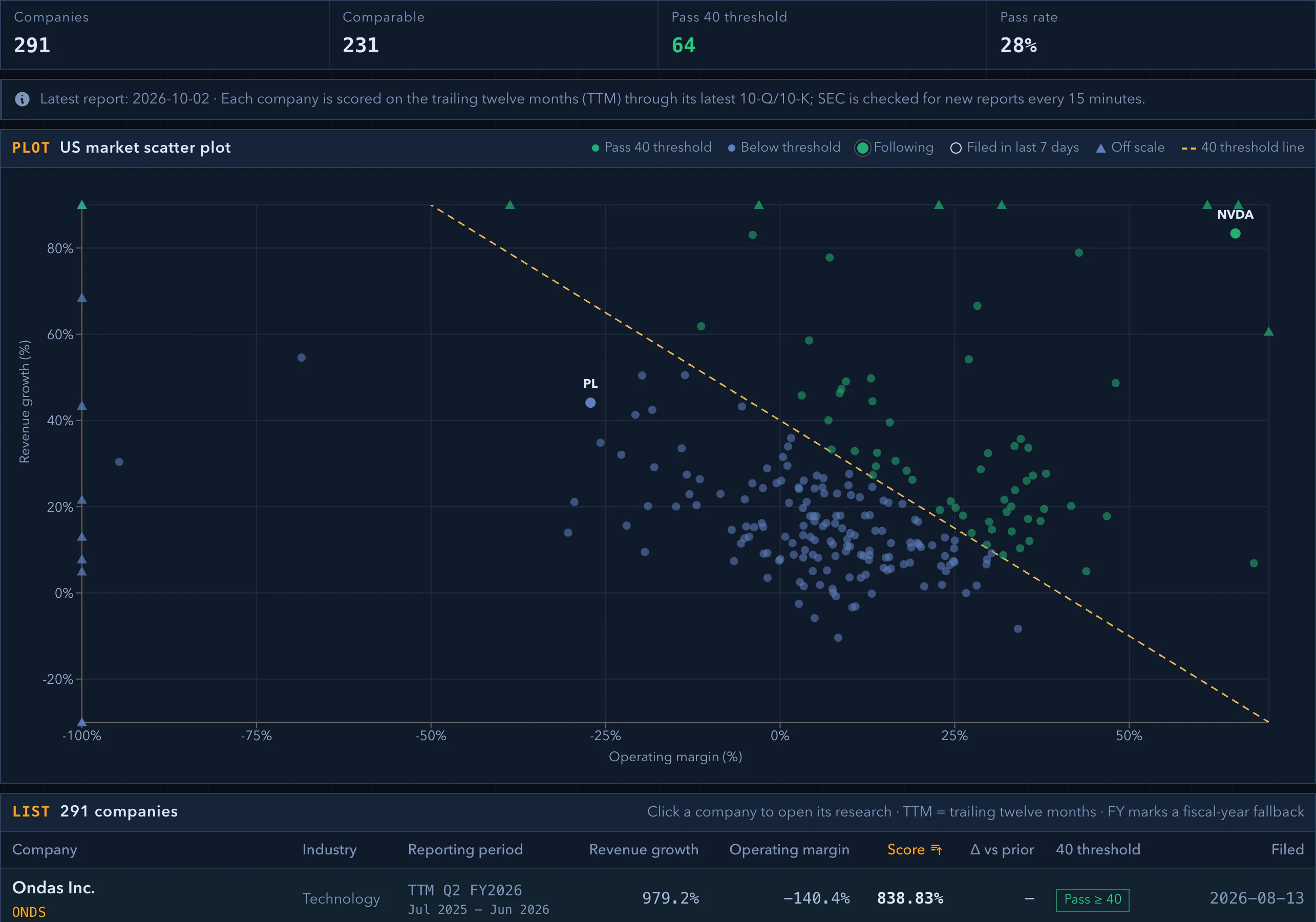This screenshot has width=1316, height=922.
Task: Sort by the 40 threshold column header
Action: tap(1098, 849)
